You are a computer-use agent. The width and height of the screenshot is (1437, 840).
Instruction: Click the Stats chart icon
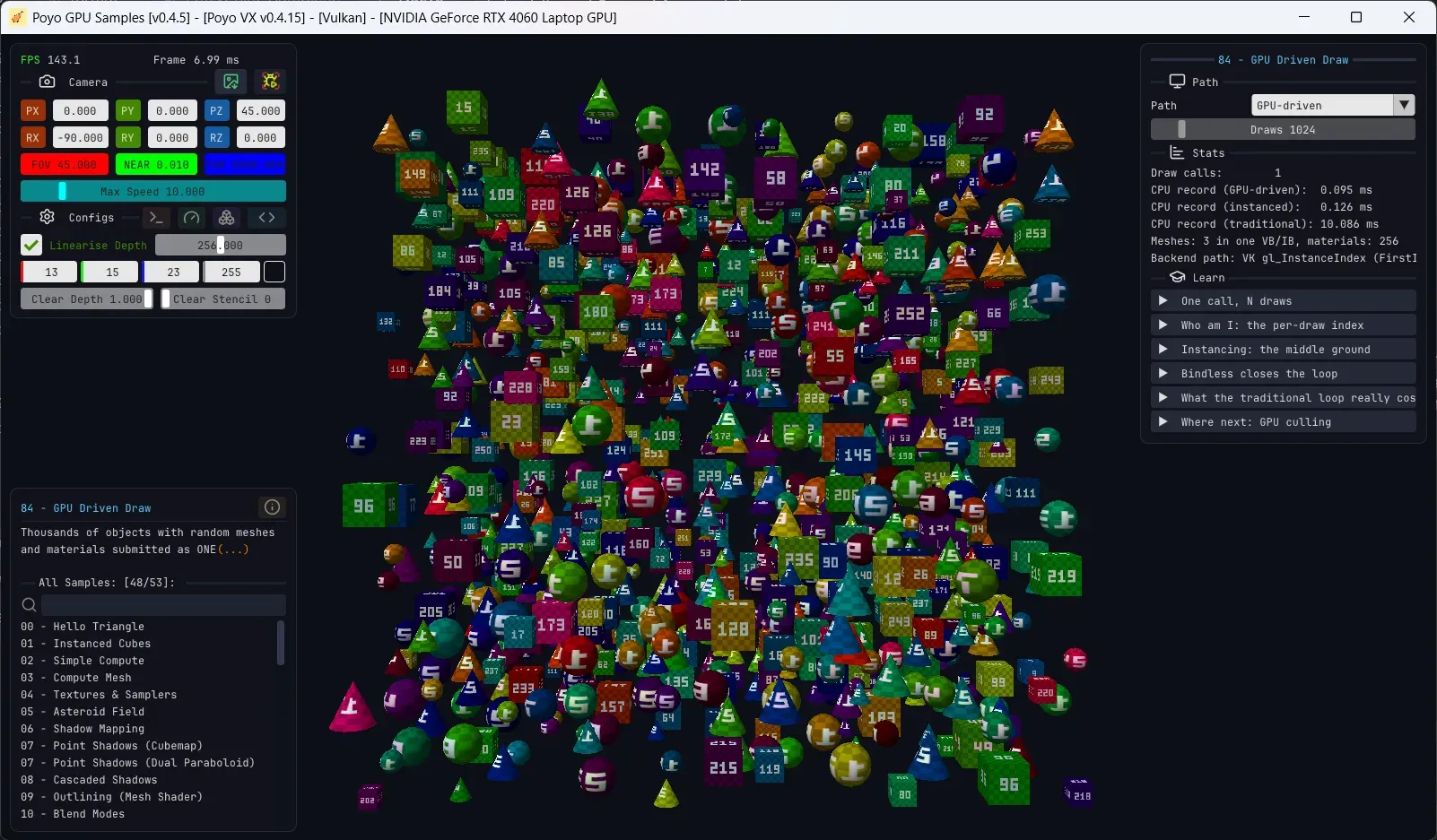[1178, 153]
